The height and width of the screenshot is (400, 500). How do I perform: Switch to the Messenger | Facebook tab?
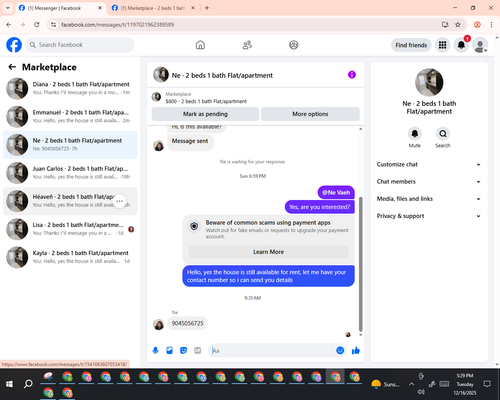60,8
